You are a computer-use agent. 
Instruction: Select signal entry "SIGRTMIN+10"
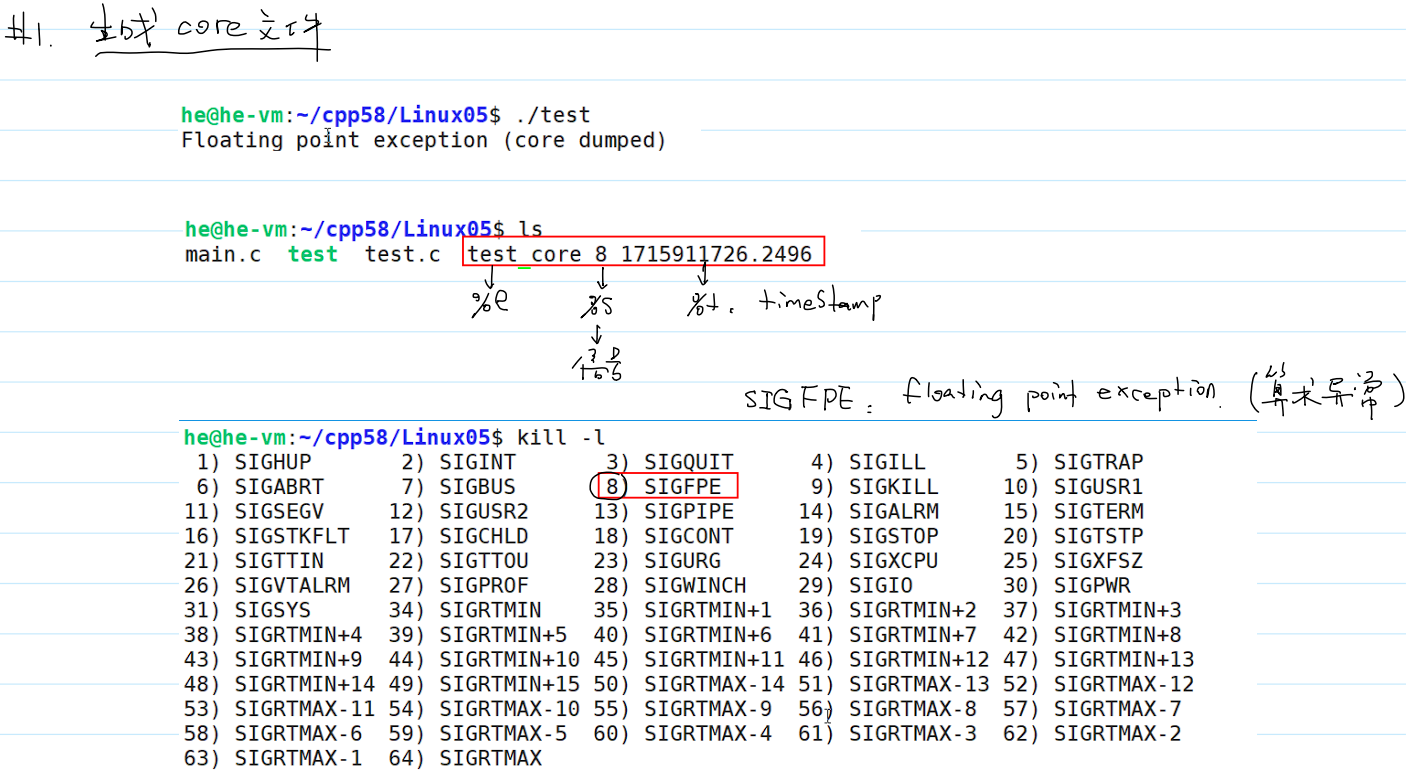coord(510,659)
